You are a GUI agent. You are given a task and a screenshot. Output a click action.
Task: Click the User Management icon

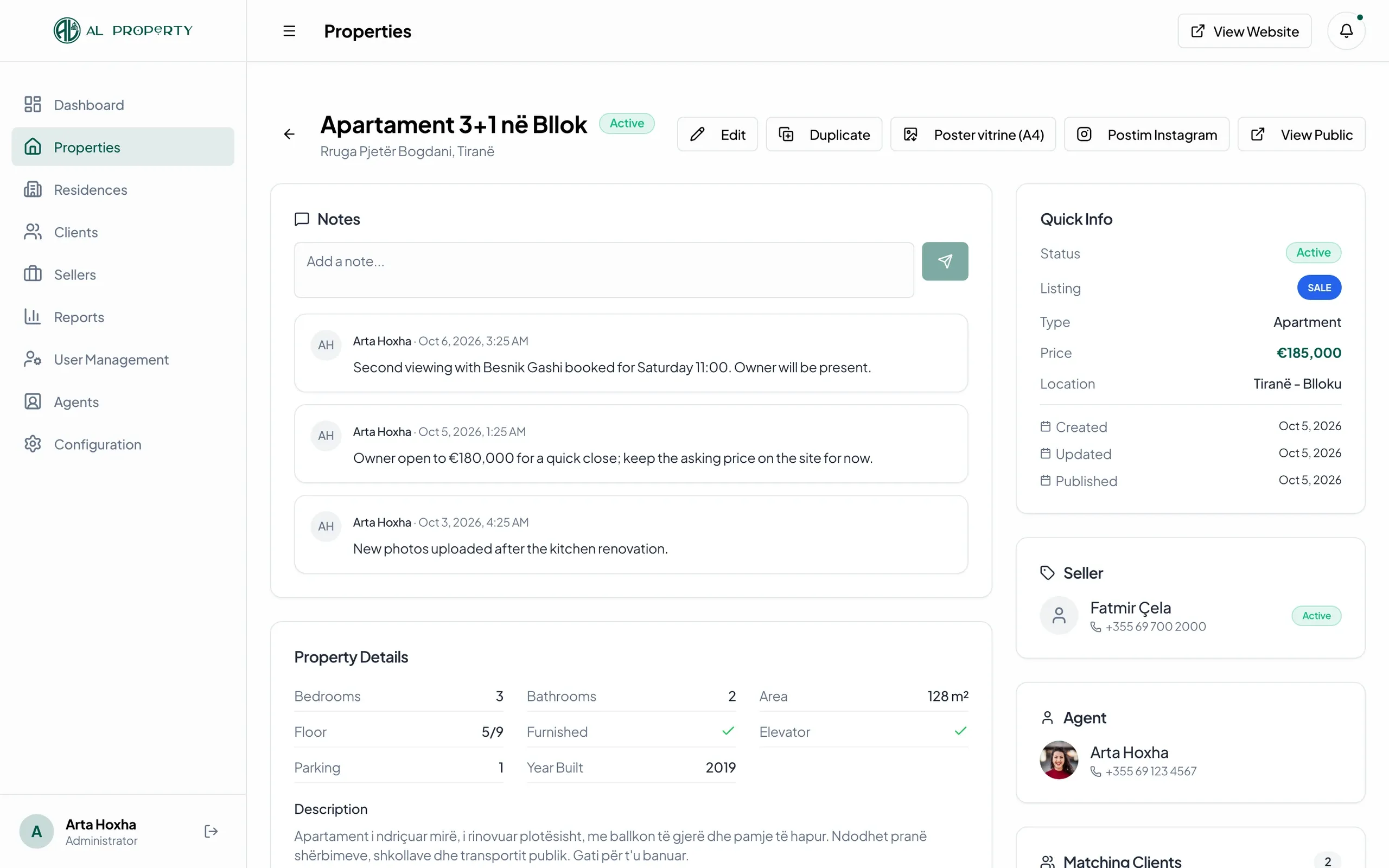pyautogui.click(x=33, y=359)
